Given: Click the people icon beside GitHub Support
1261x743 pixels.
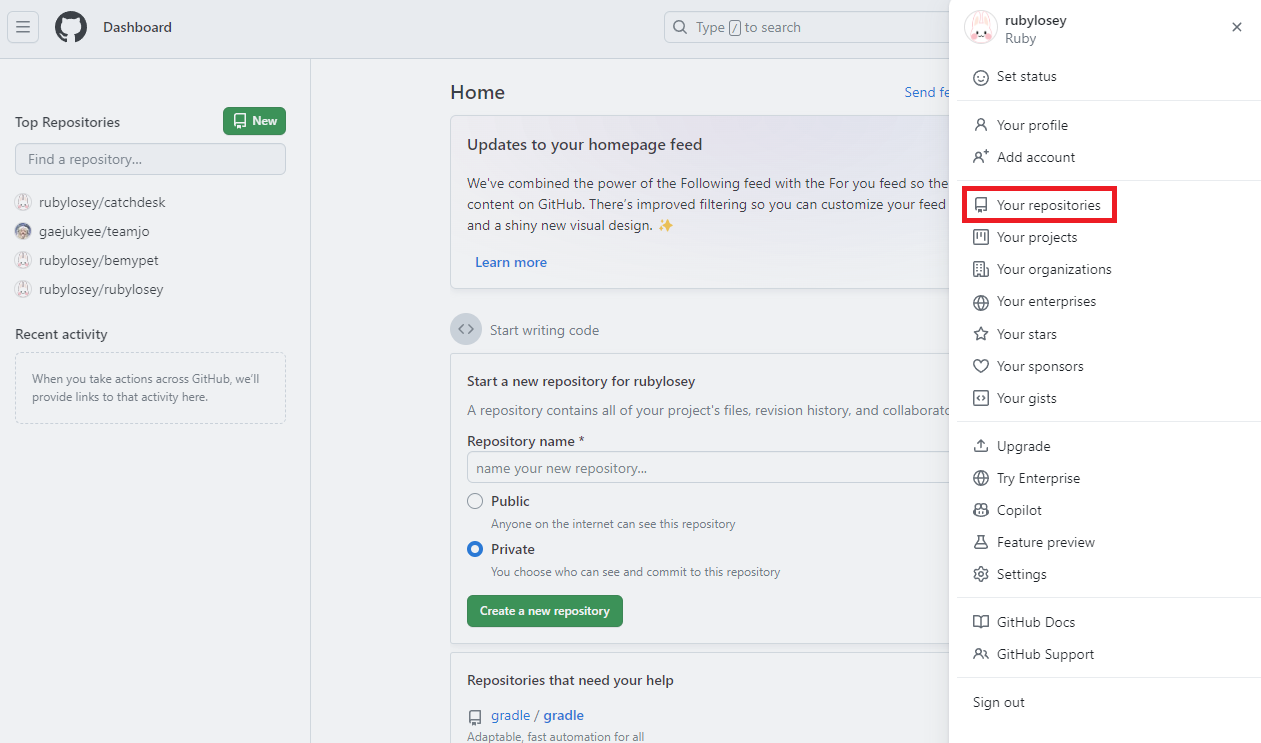Looking at the screenshot, I should (x=981, y=654).
